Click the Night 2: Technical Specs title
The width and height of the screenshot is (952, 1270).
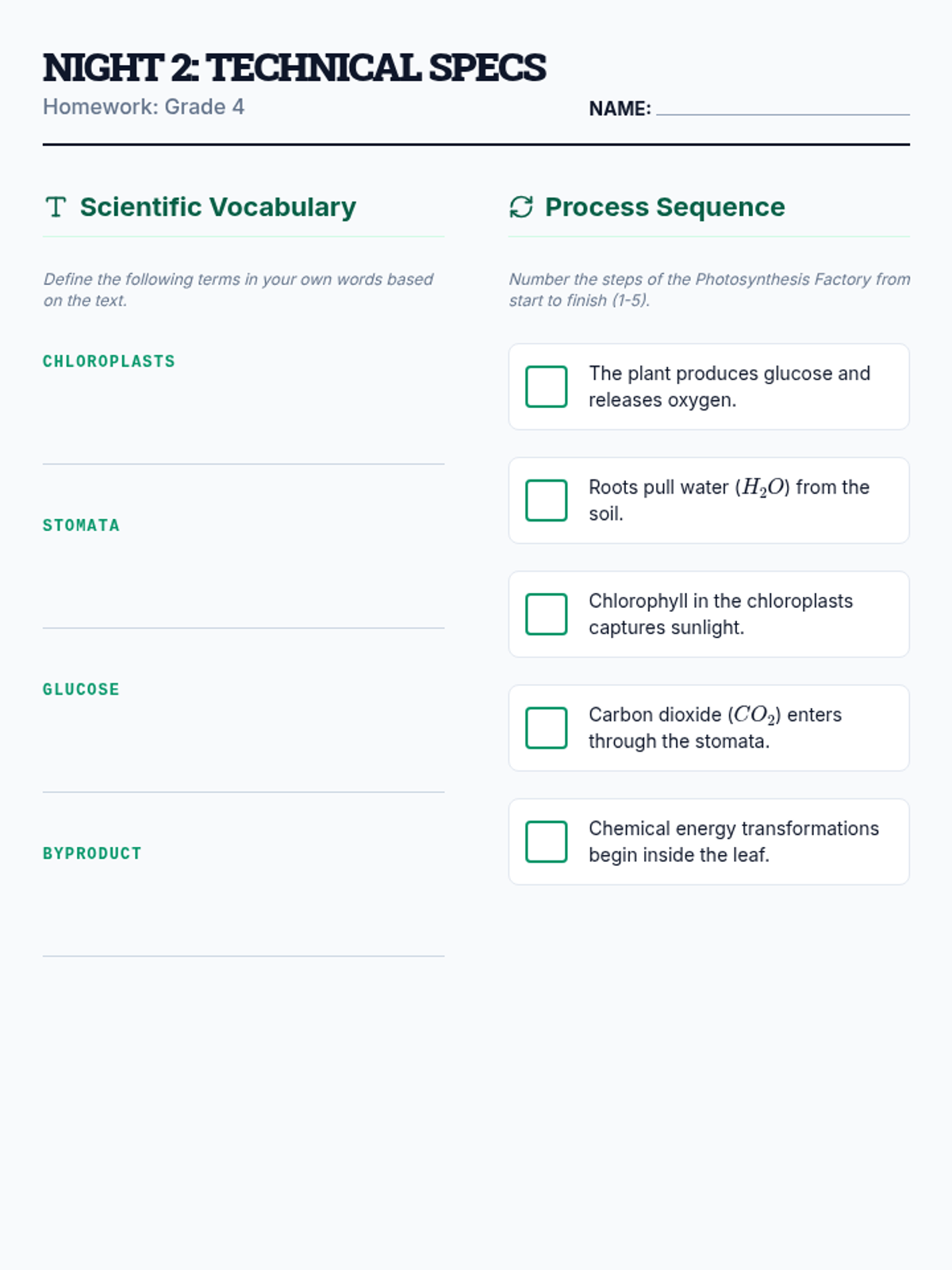pyautogui.click(x=294, y=67)
